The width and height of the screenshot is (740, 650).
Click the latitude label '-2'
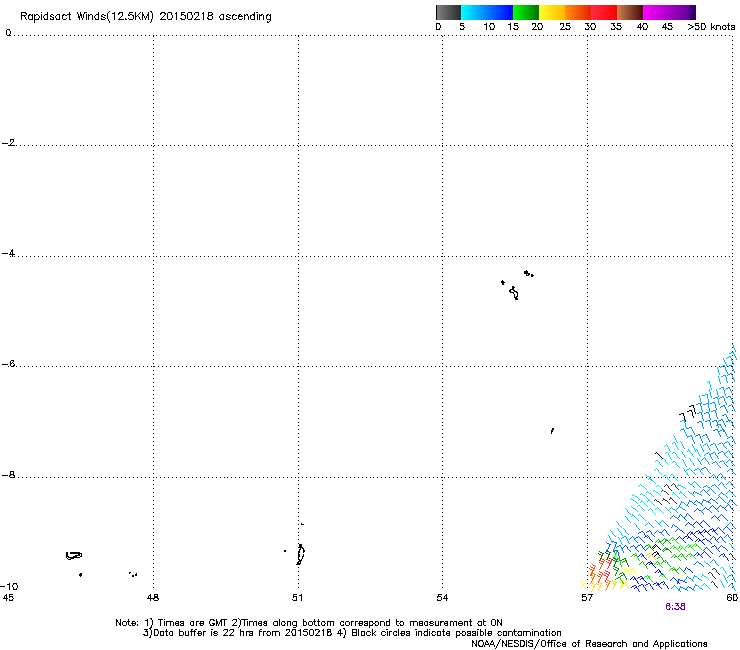(x=8, y=143)
